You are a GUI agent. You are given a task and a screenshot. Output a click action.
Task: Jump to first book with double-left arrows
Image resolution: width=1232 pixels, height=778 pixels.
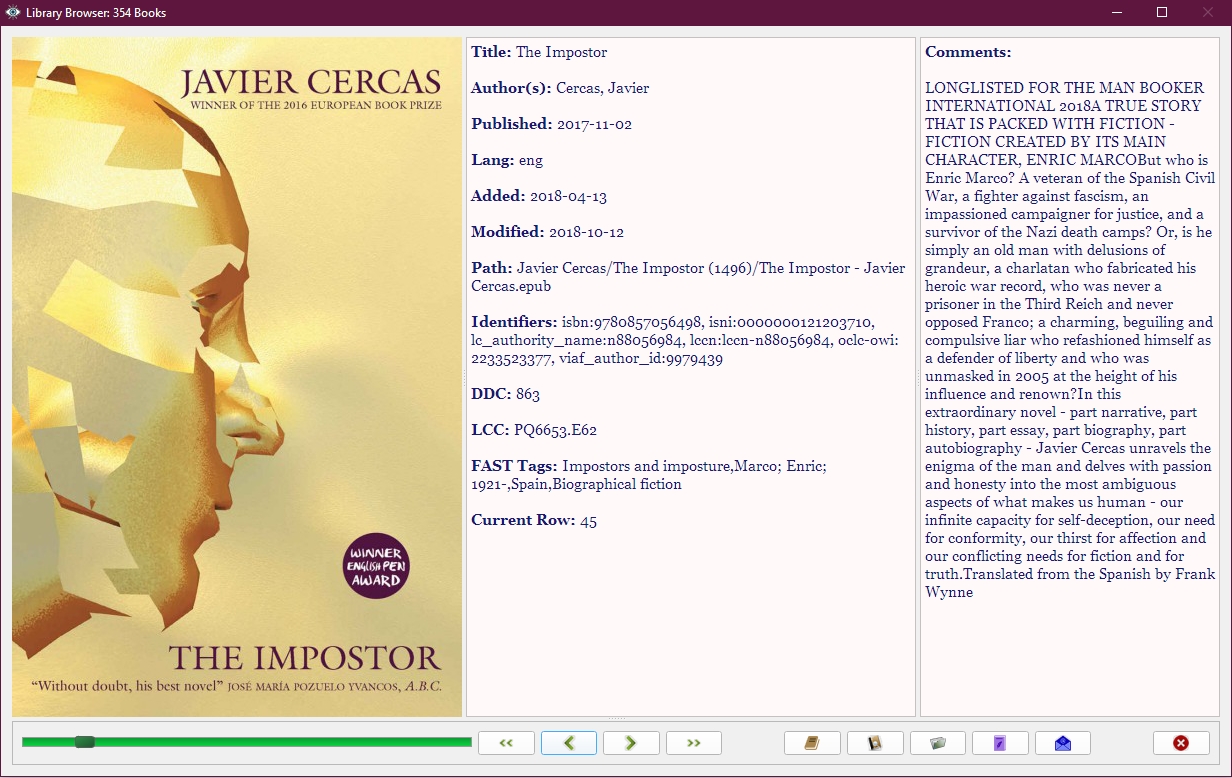pos(506,743)
